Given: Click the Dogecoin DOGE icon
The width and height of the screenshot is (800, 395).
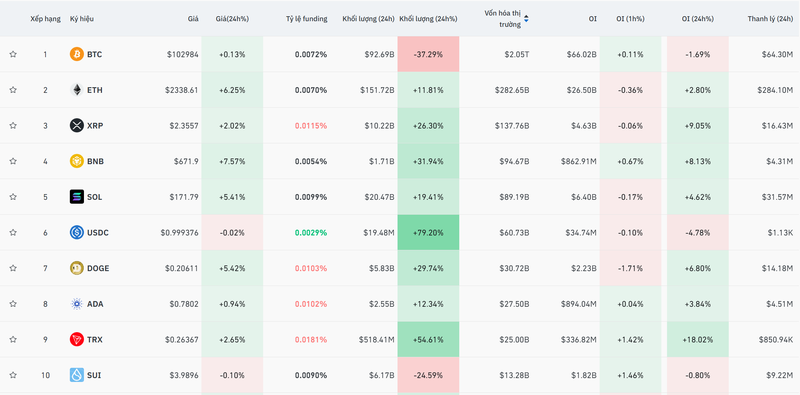Looking at the screenshot, I should (77, 268).
